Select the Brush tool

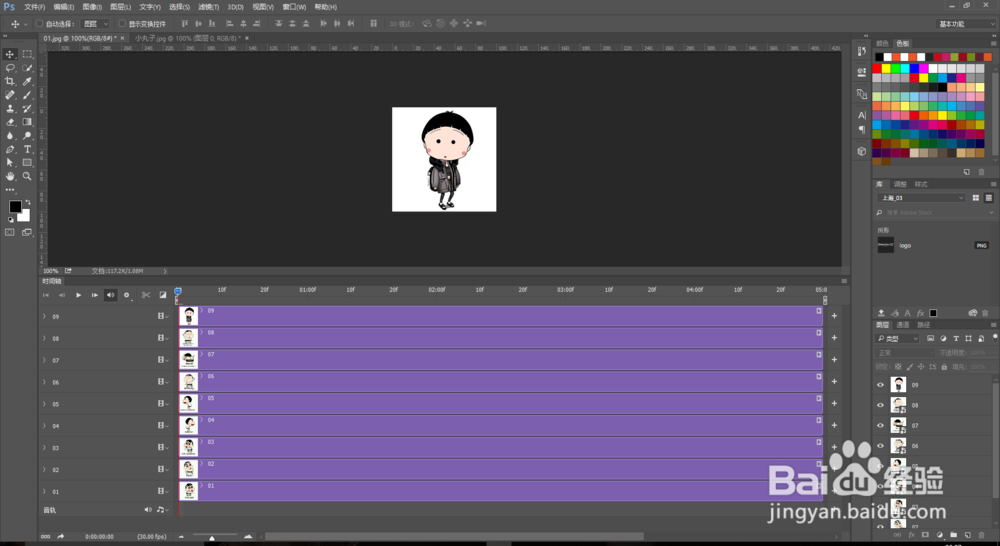point(27,94)
